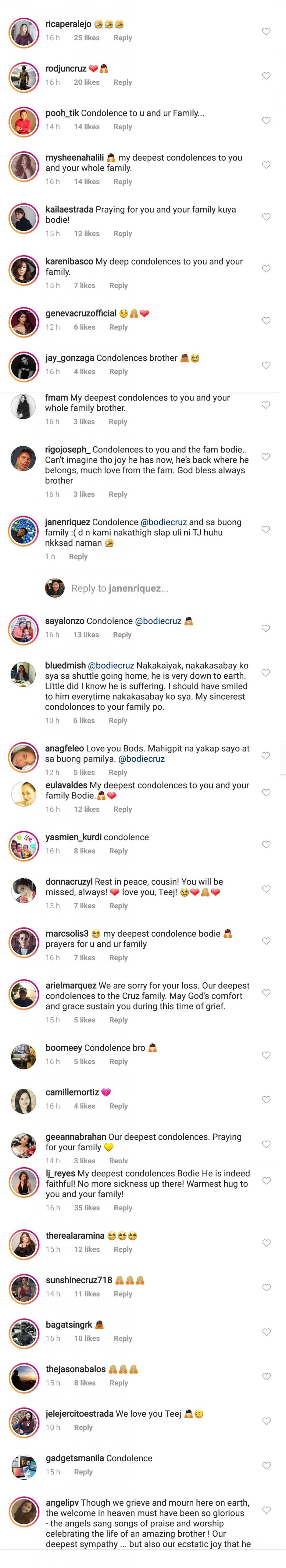
Task: View 25 likes on ricaperalejo's comment
Action: (x=86, y=38)
